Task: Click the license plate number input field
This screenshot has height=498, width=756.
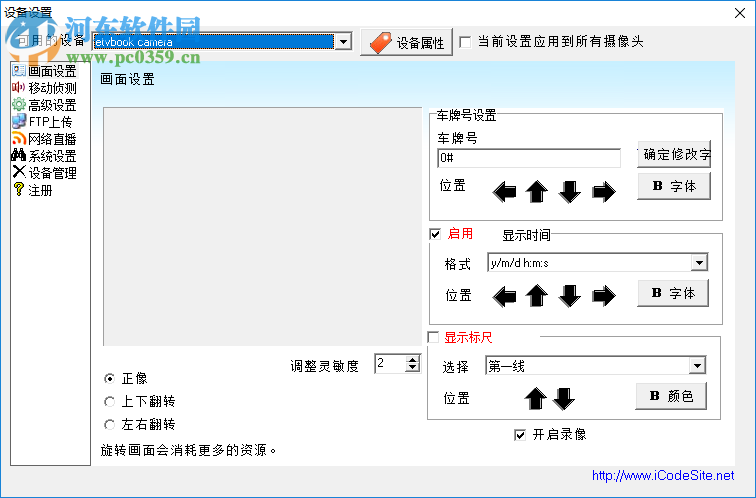Action: 529,158
